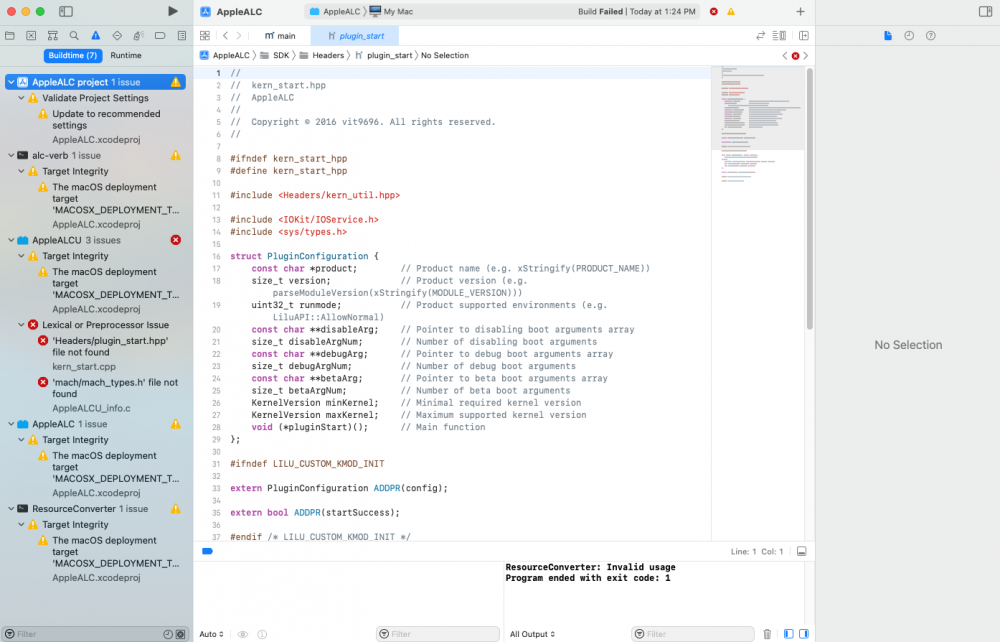Click No Selection in the jump bar
Viewport: 1000px width, 642px height.
[445, 55]
